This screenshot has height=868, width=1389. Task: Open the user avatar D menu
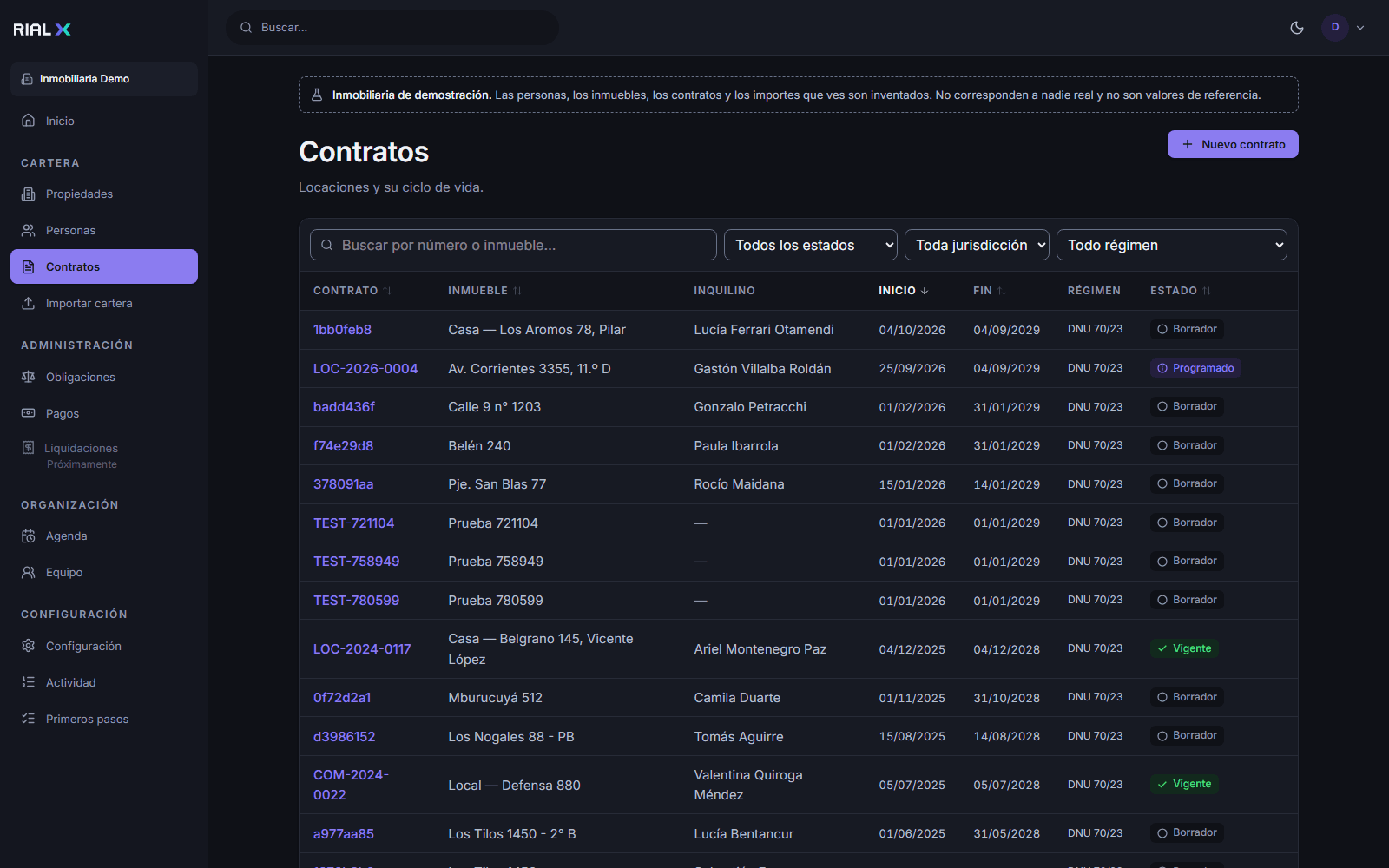coord(1343,28)
